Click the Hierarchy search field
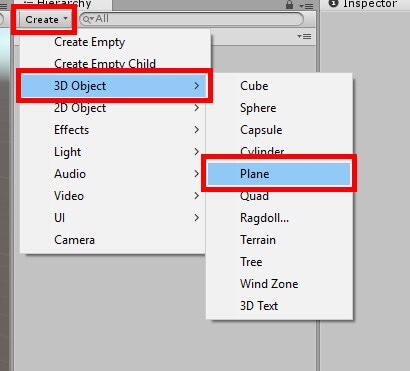The image size is (410, 371). [192, 19]
